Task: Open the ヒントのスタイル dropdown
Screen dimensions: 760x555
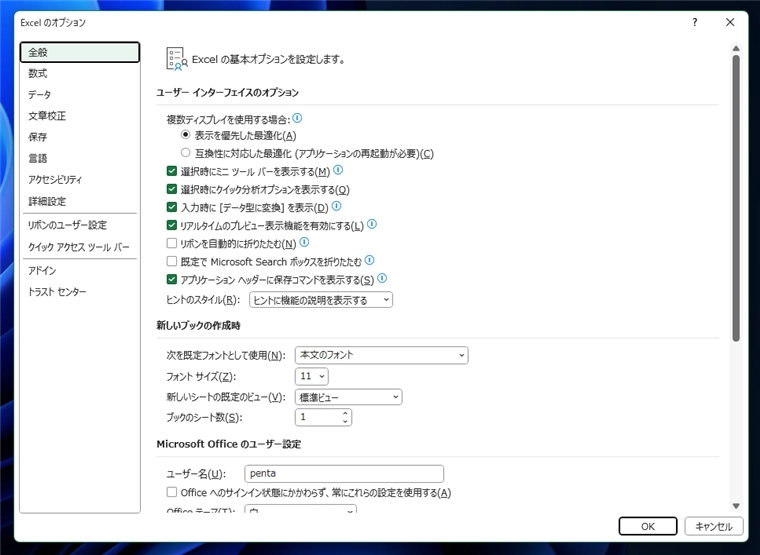Action: (x=321, y=300)
